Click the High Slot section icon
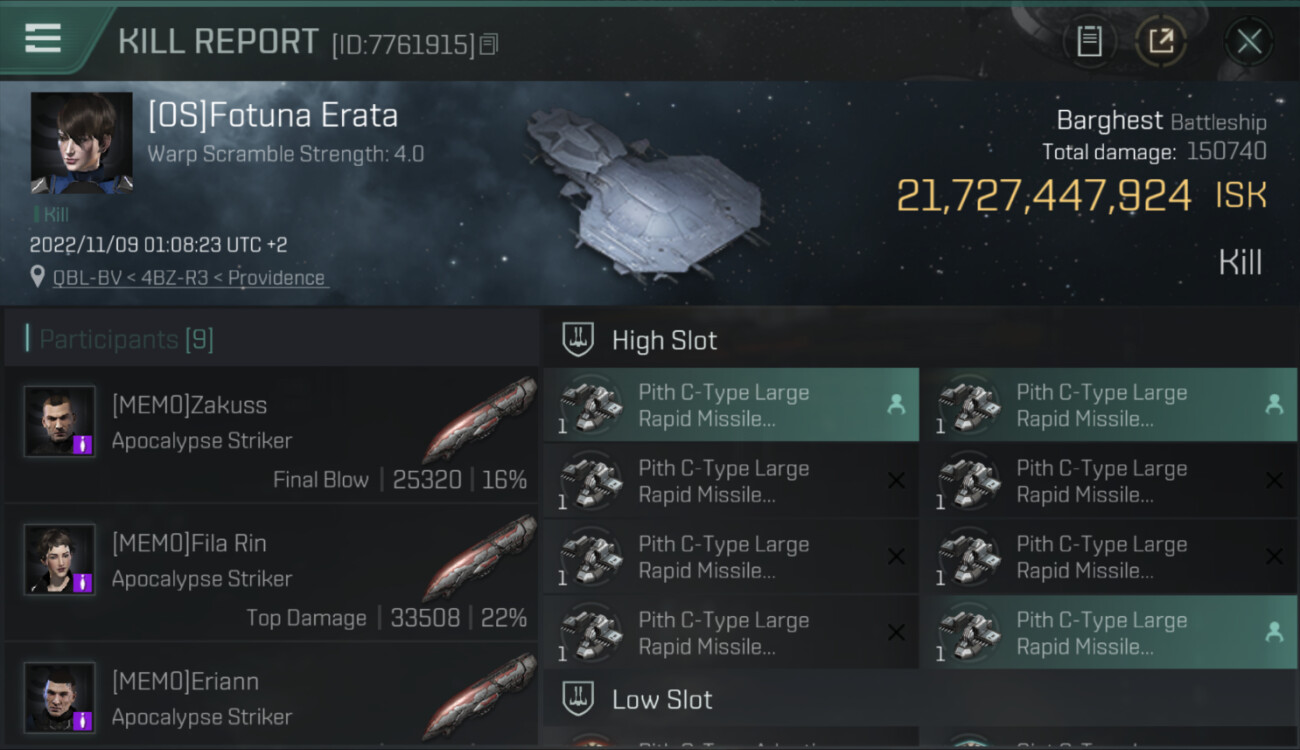 pos(578,340)
